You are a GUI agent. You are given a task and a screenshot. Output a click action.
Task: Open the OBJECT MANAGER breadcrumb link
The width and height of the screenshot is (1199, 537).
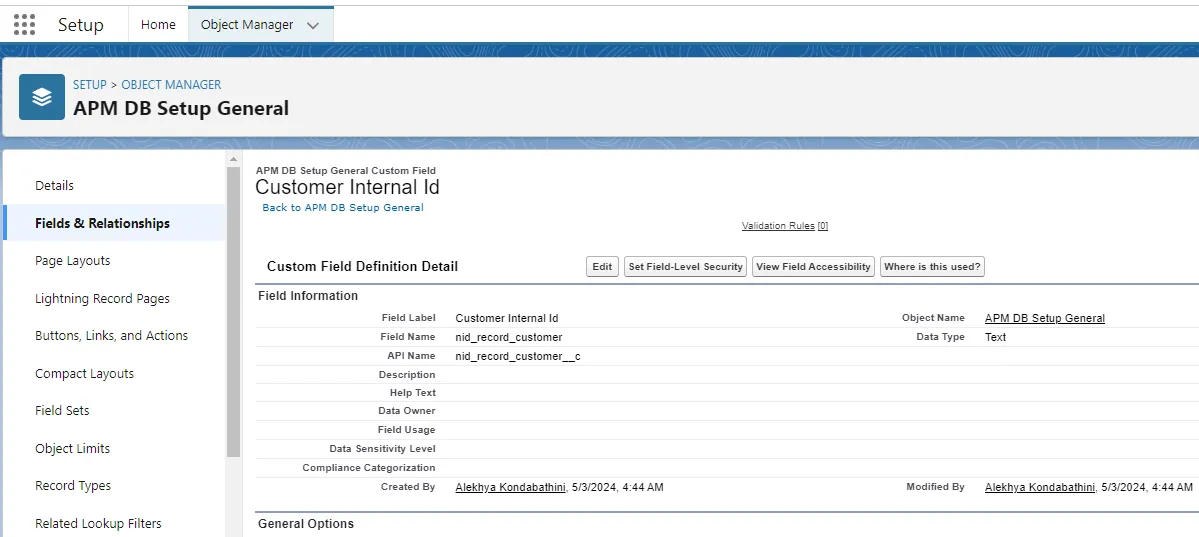pos(171,85)
